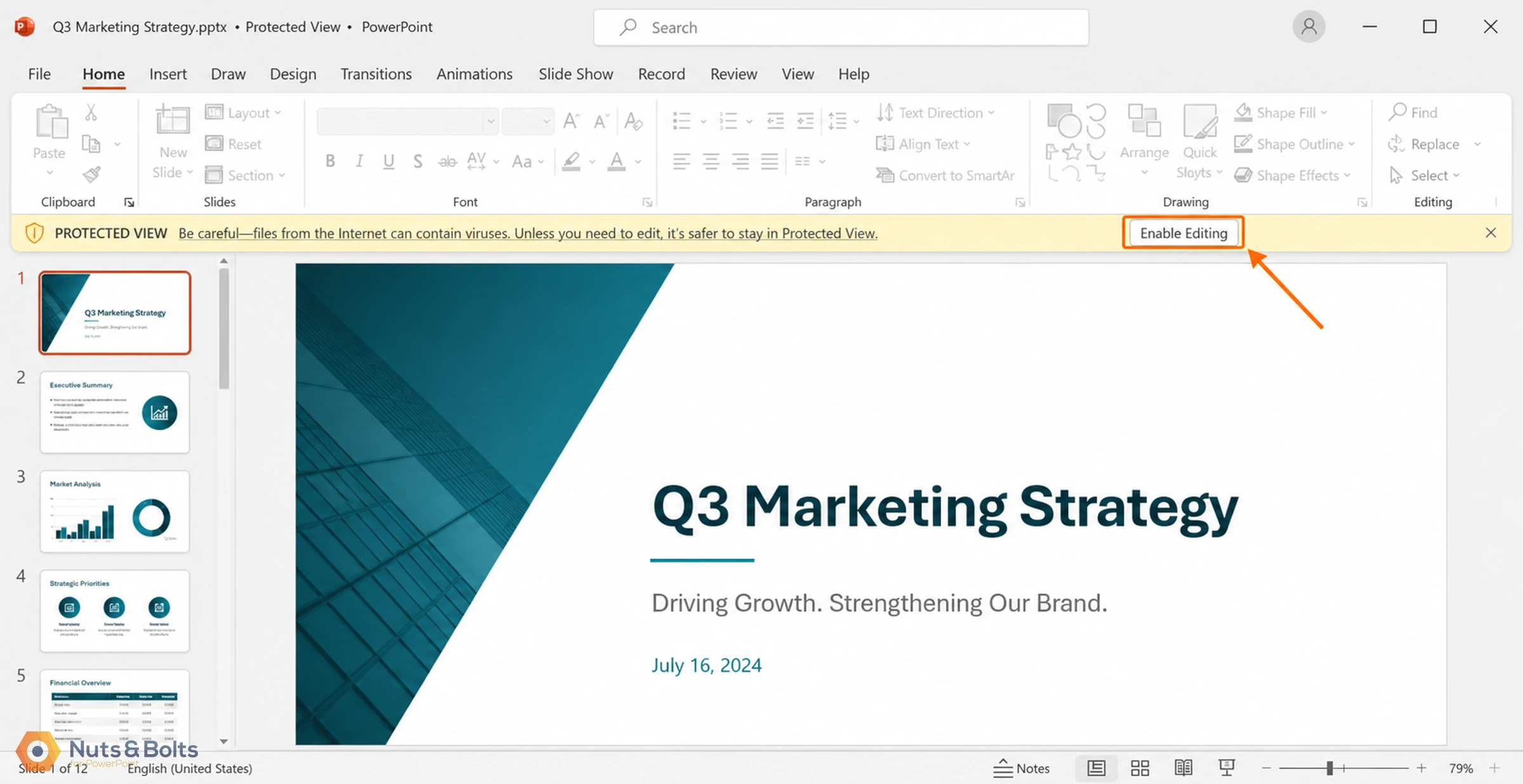Click the Protected View warning link
The width and height of the screenshot is (1523, 784).
click(528, 233)
